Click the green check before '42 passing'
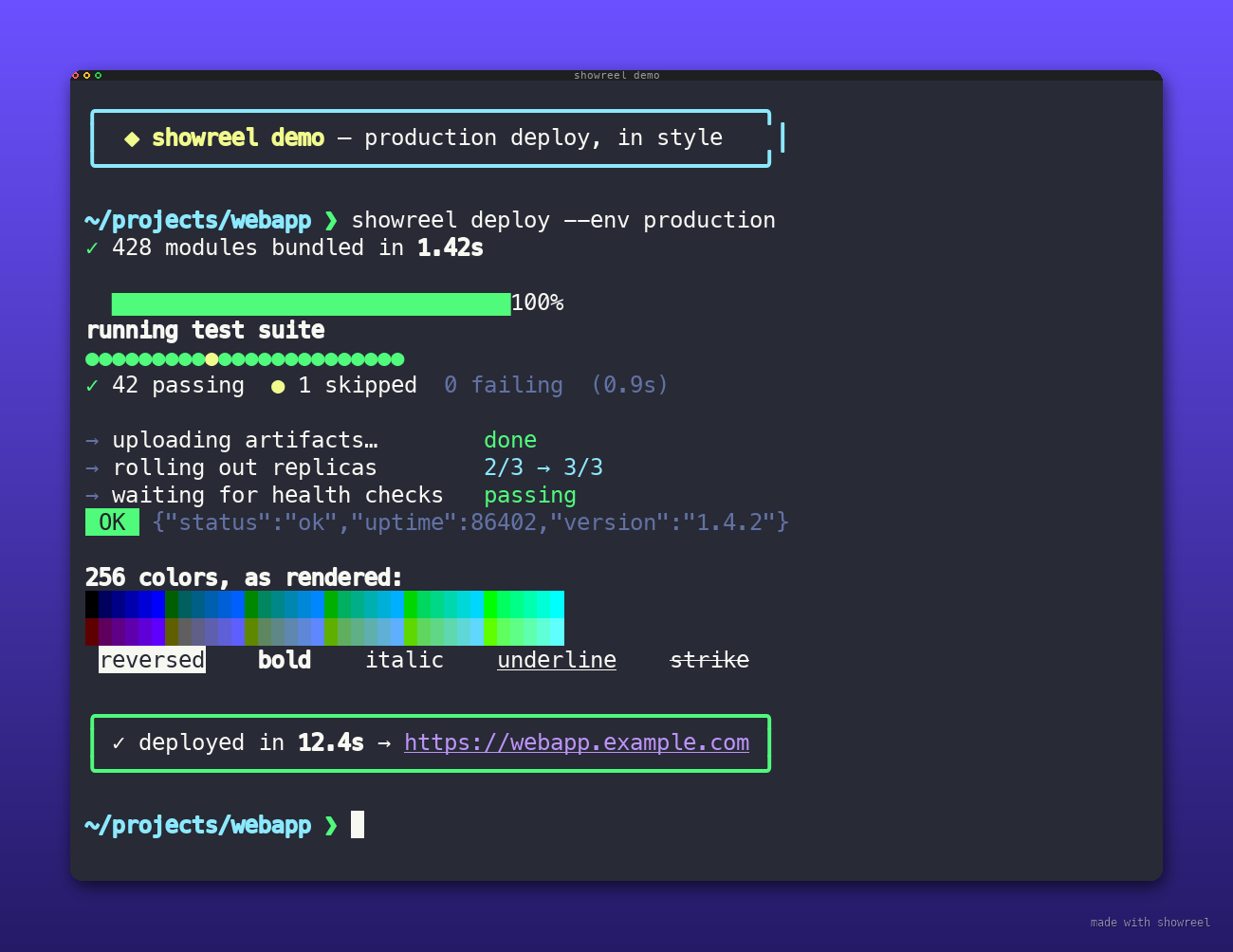Image resolution: width=1233 pixels, height=952 pixels. [92, 385]
